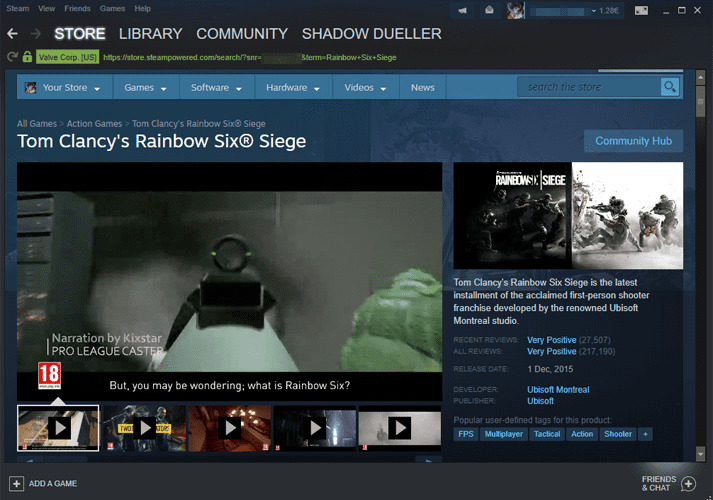
Task: Click the Community Hub button
Action: [633, 141]
